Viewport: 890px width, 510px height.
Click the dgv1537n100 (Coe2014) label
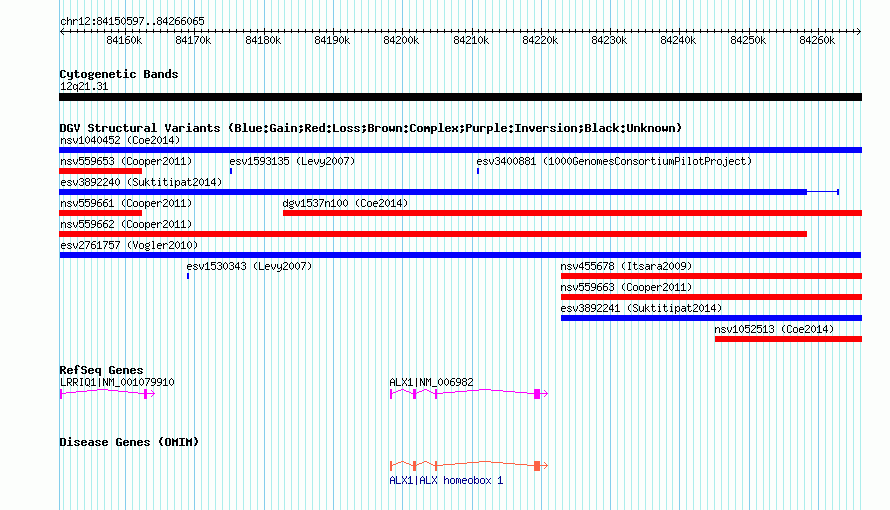pyautogui.click(x=345, y=203)
